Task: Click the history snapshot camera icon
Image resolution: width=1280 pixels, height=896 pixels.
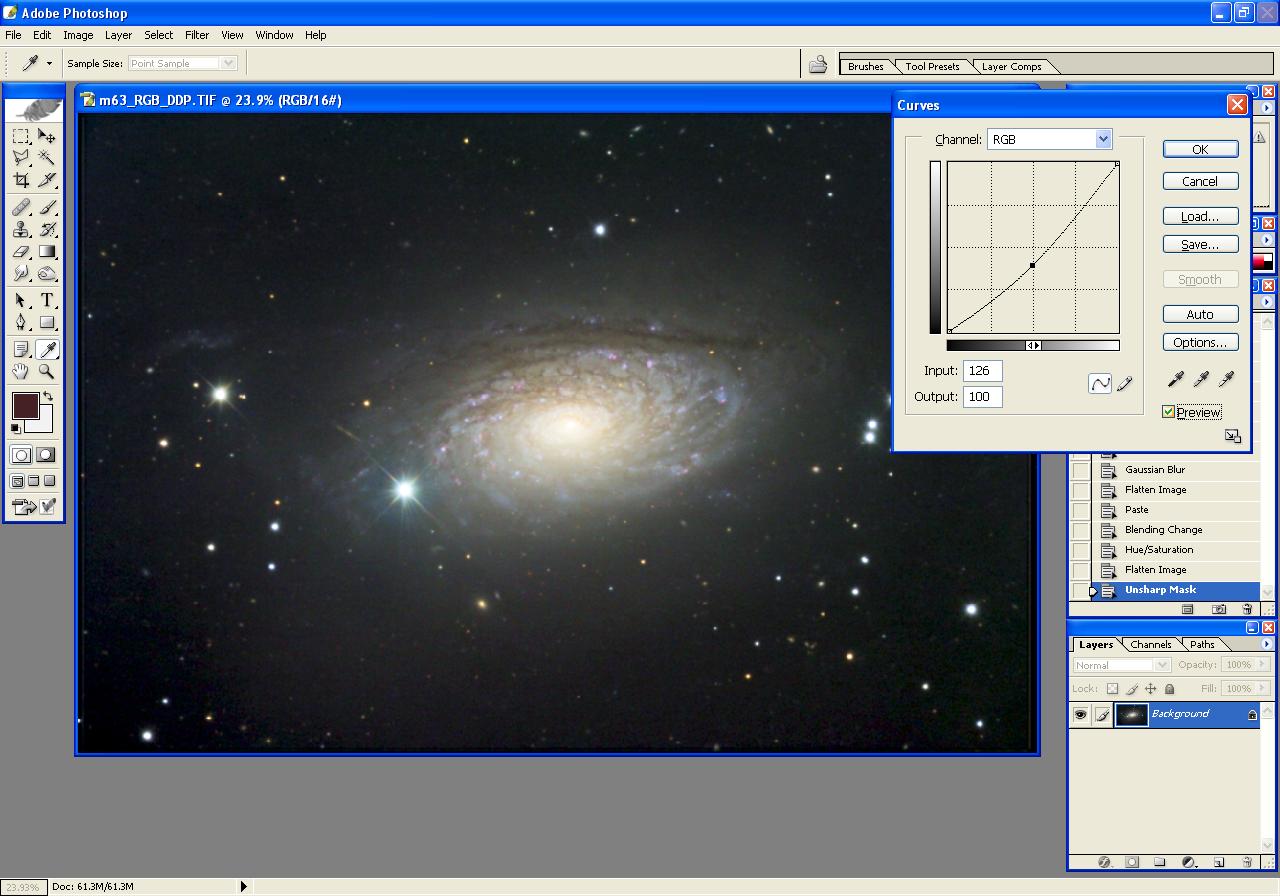Action: point(1219,609)
